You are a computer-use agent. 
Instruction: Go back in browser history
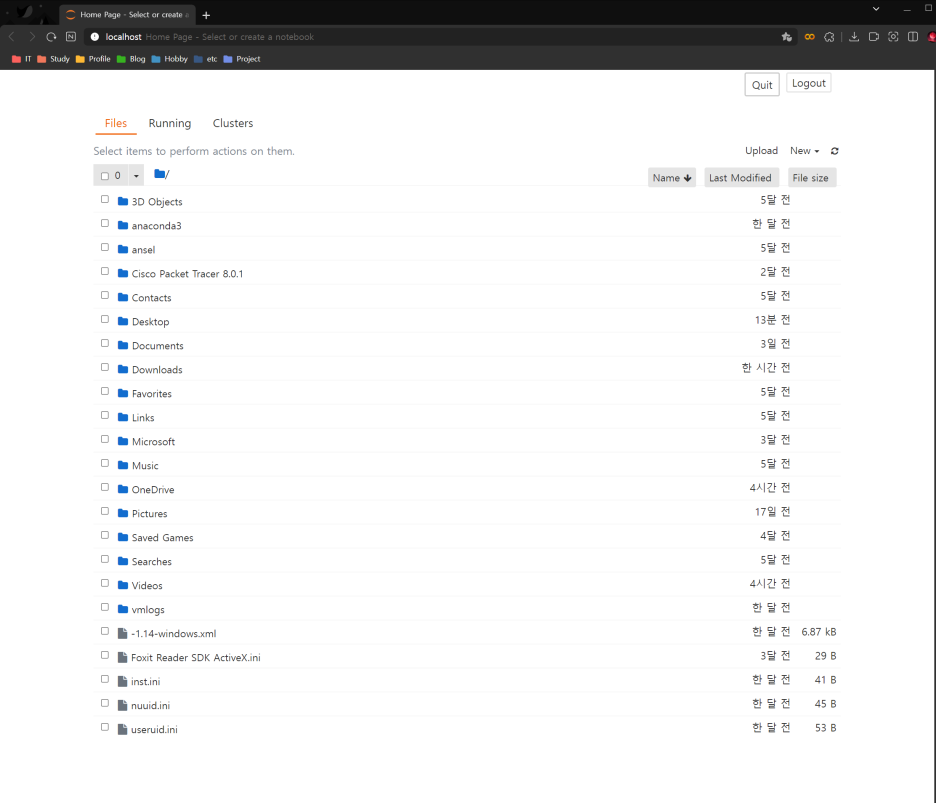point(12,37)
